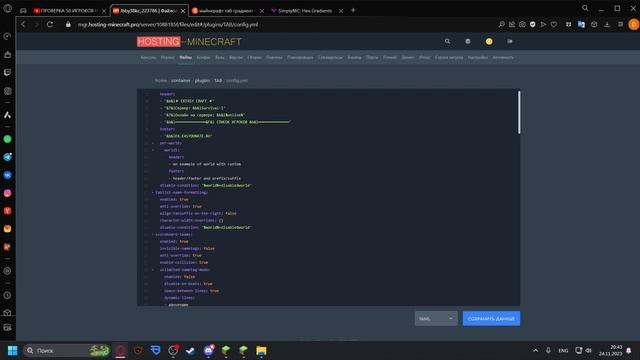Open Twitch panel in Opera sidebar
Viewport: 640px width, 360px height.
(x=7, y=73)
